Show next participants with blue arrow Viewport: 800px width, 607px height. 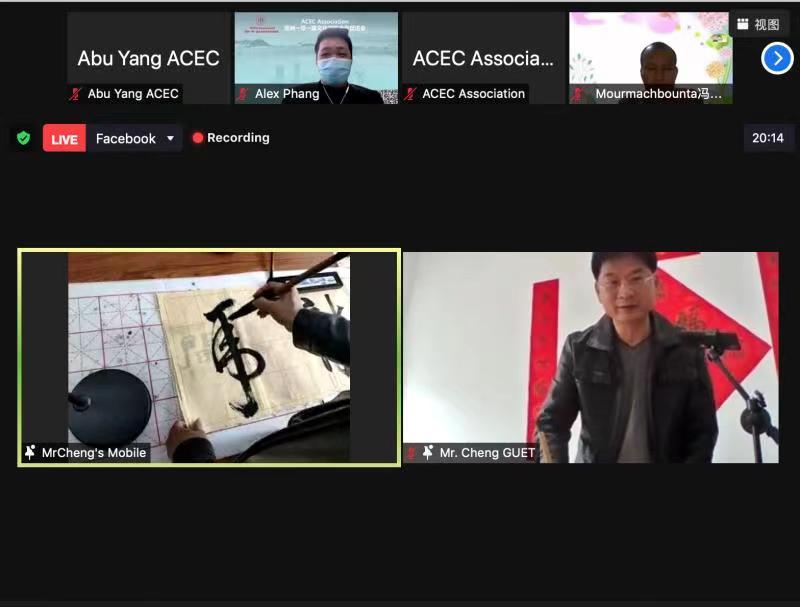click(777, 59)
